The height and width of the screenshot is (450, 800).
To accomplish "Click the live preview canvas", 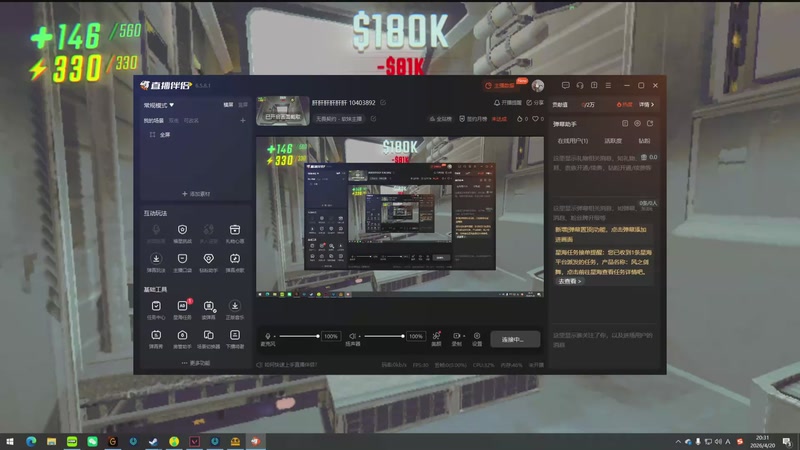I will (x=399, y=217).
